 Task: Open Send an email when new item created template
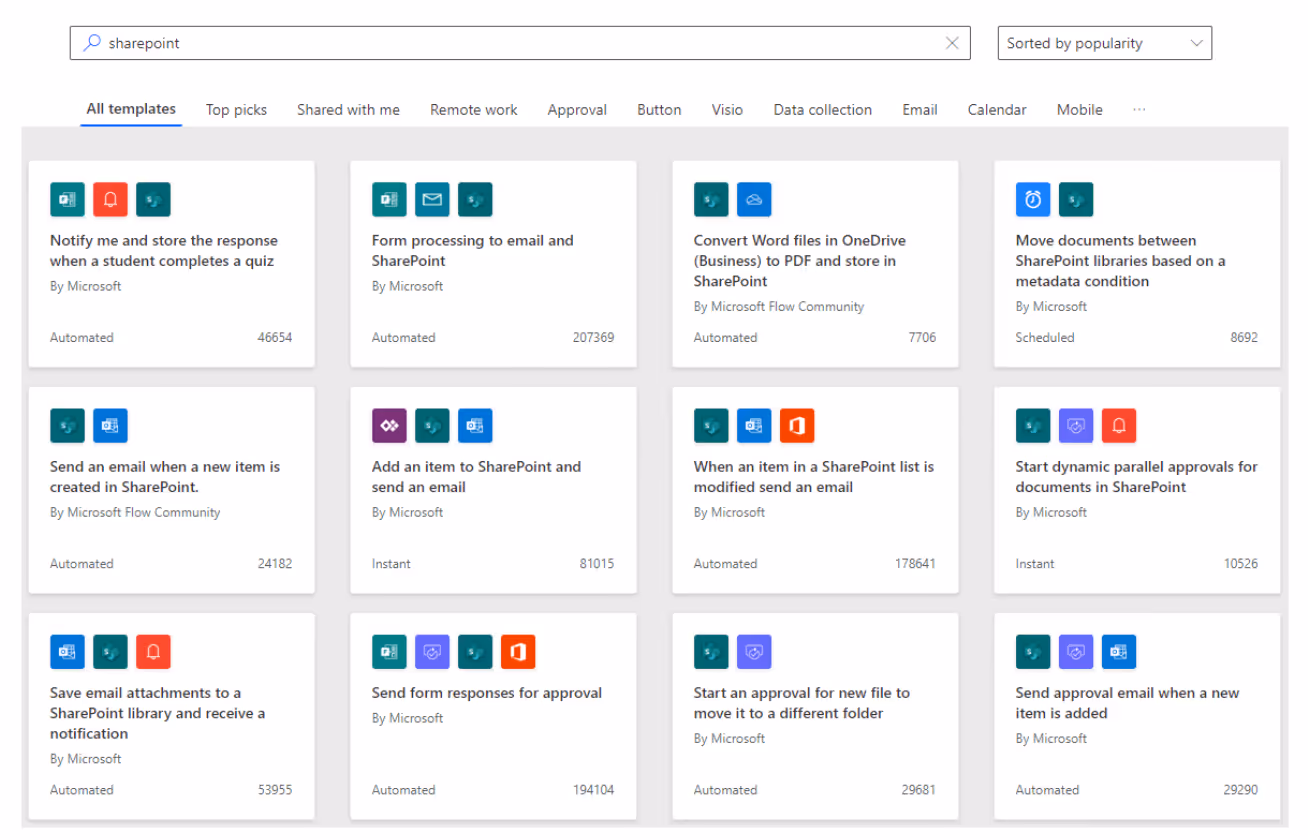point(171,490)
